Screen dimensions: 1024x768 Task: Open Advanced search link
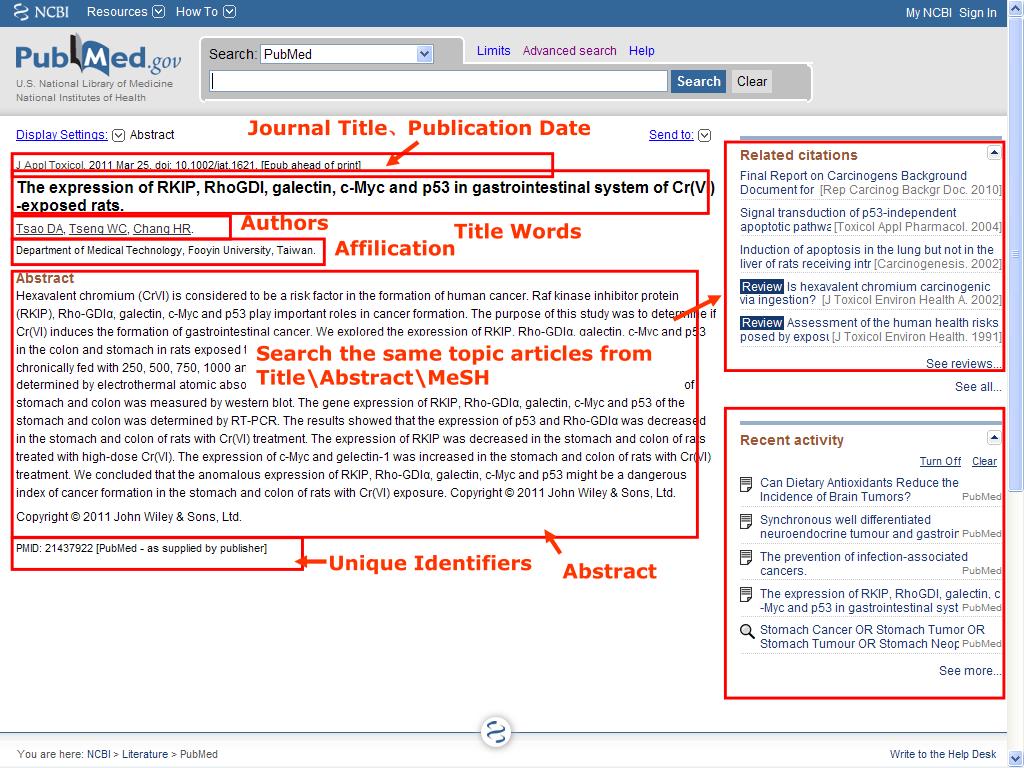pos(569,51)
